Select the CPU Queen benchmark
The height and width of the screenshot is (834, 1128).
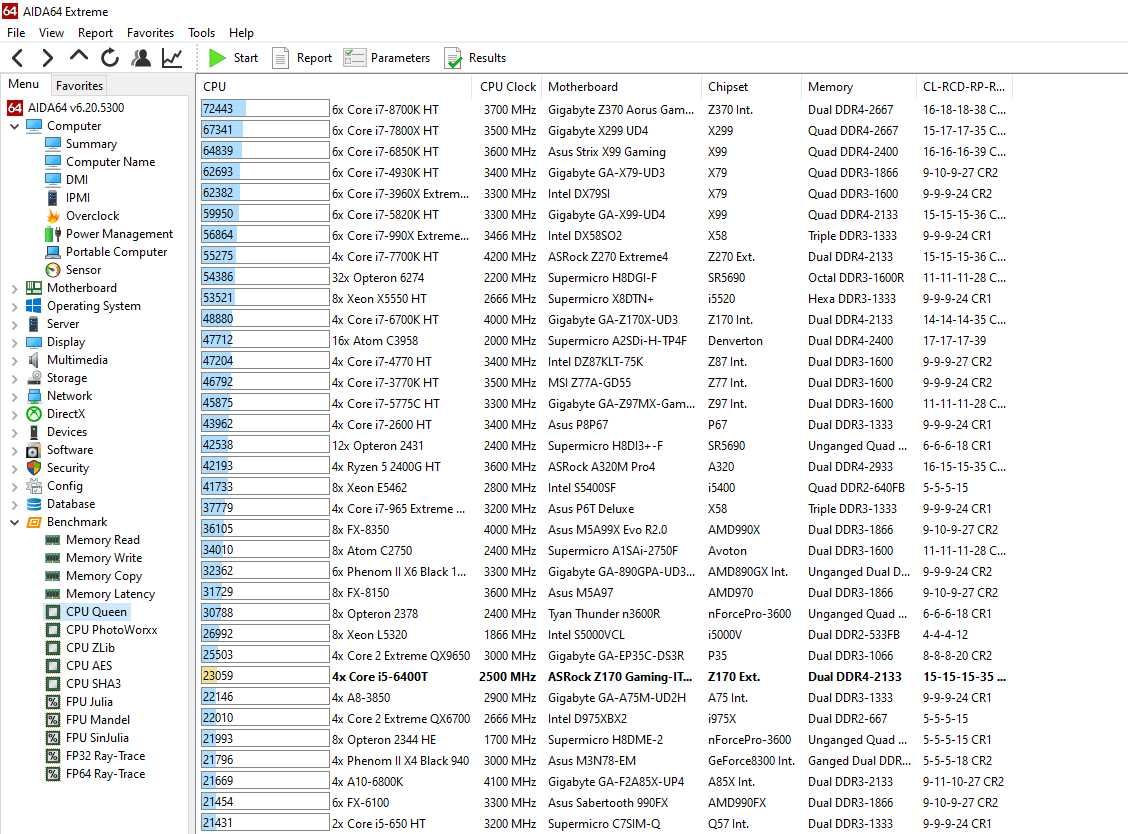click(96, 612)
